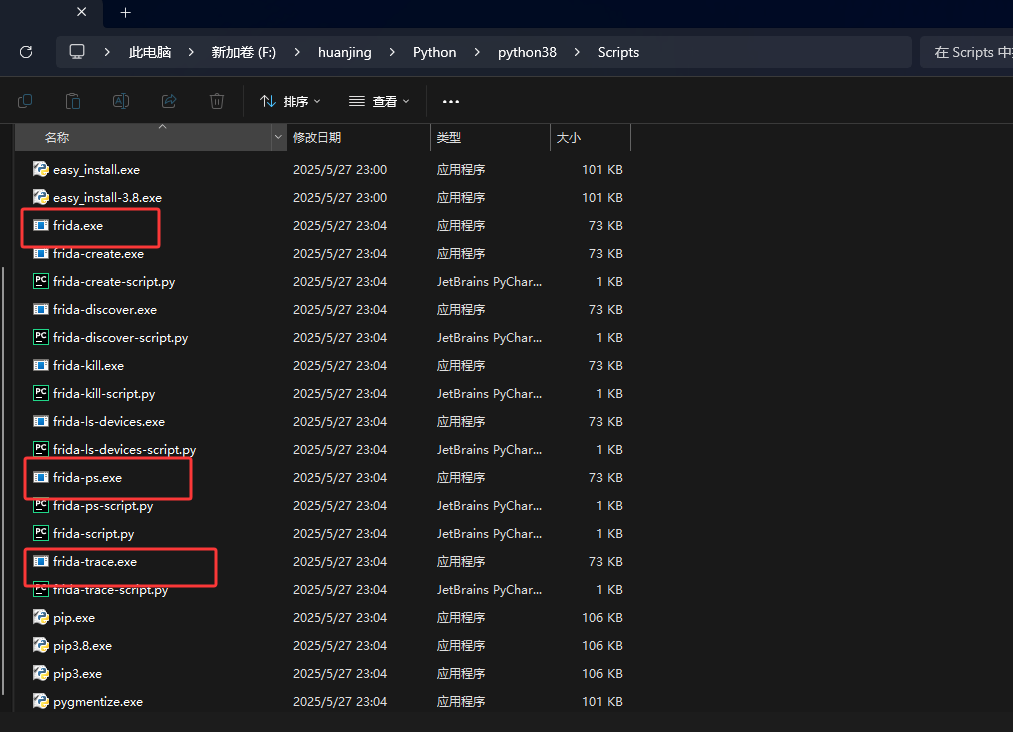Expand chevron after python38 in breadcrumb

click(577, 52)
